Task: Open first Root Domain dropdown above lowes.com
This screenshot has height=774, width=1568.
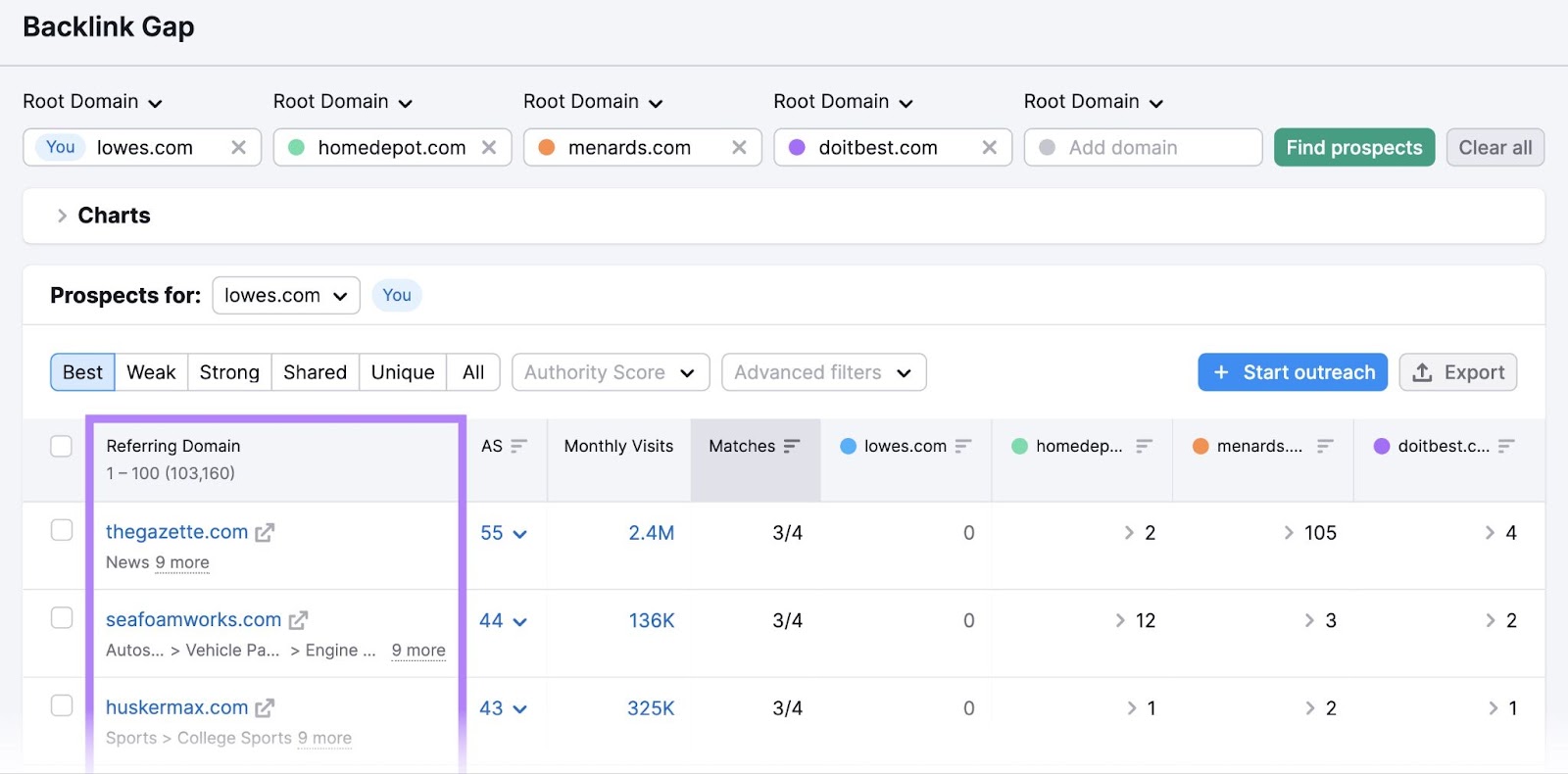Action: tap(92, 102)
